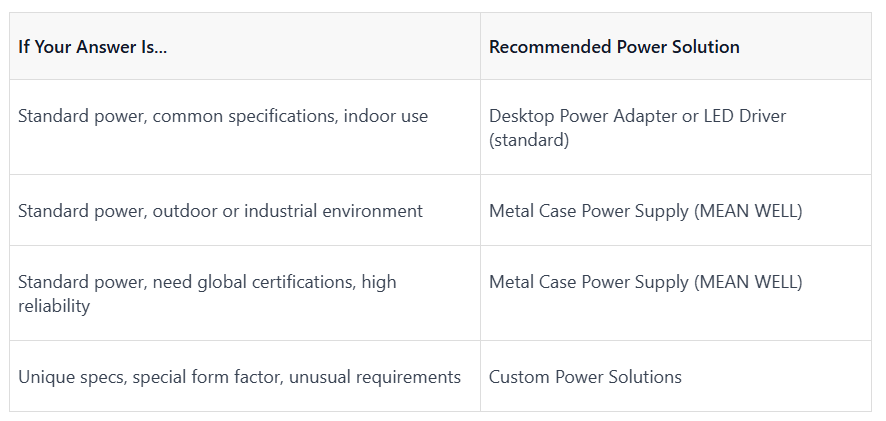Click the "Custom Power Solutions" cell
Screen dimensions: 886x421
(676, 376)
